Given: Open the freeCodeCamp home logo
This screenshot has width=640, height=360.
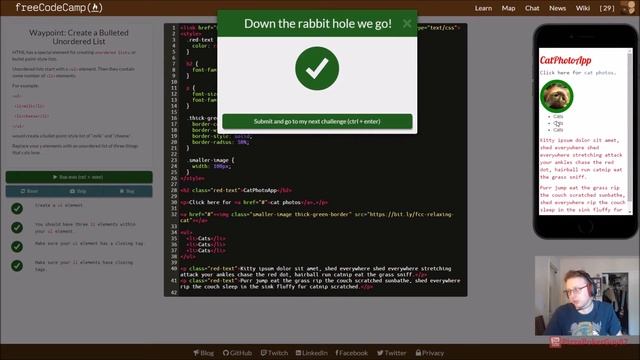Looking at the screenshot, I should click(59, 8).
